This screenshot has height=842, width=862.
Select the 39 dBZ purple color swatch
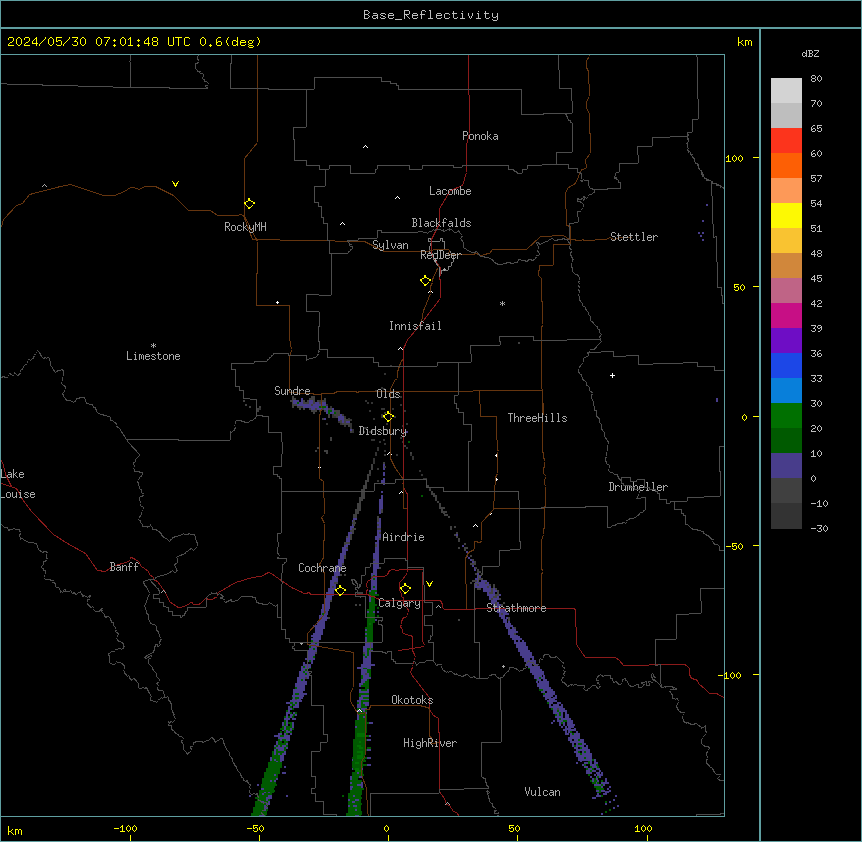pyautogui.click(x=786, y=340)
